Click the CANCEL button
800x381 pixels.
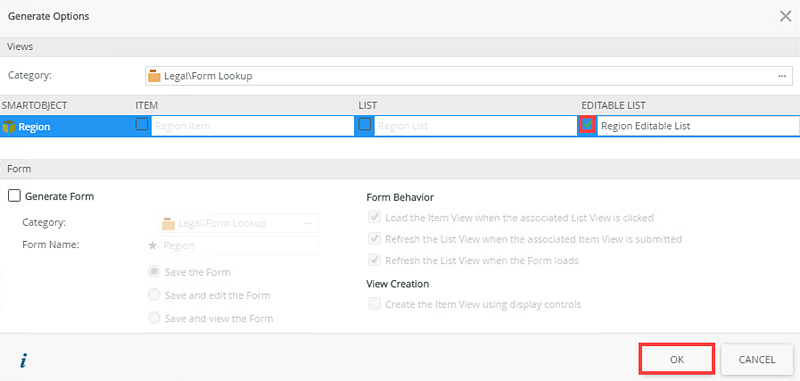(x=757, y=359)
